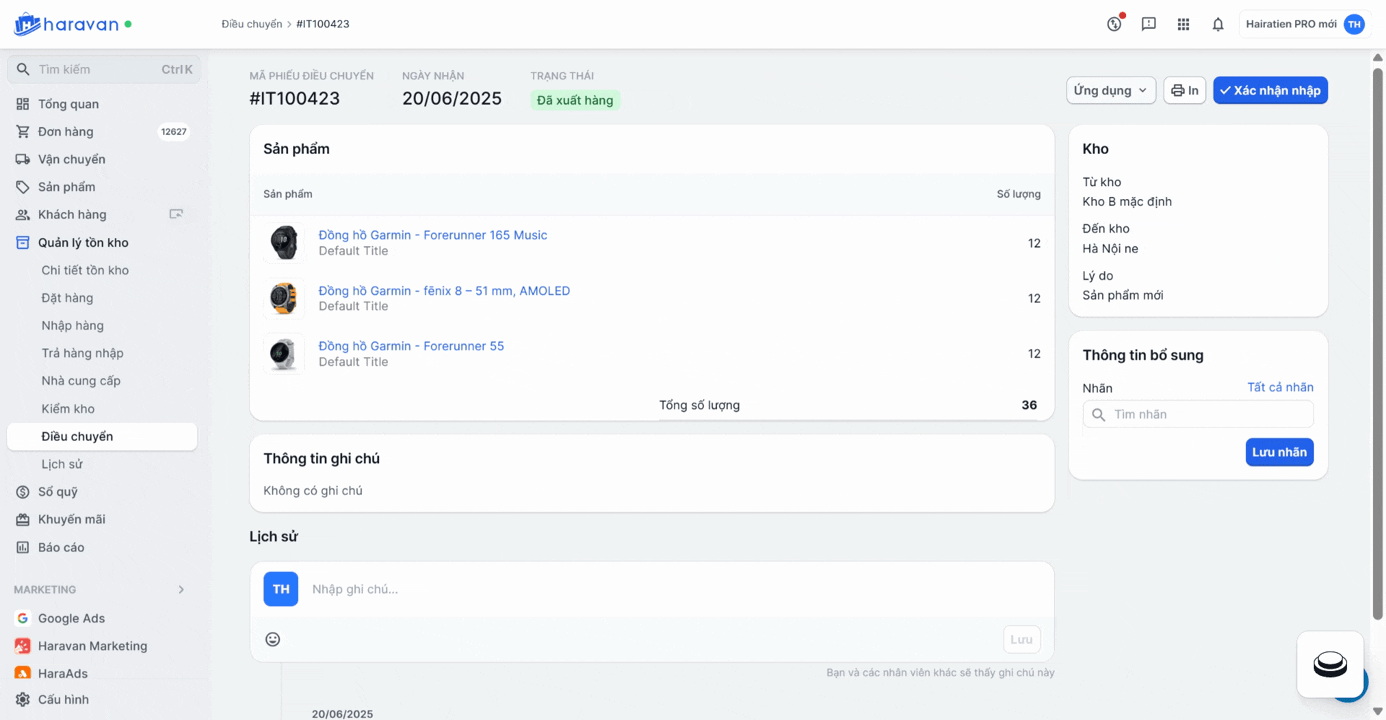1386x720 pixels.
Task: Open the emoji picker in history note
Action: [273, 639]
